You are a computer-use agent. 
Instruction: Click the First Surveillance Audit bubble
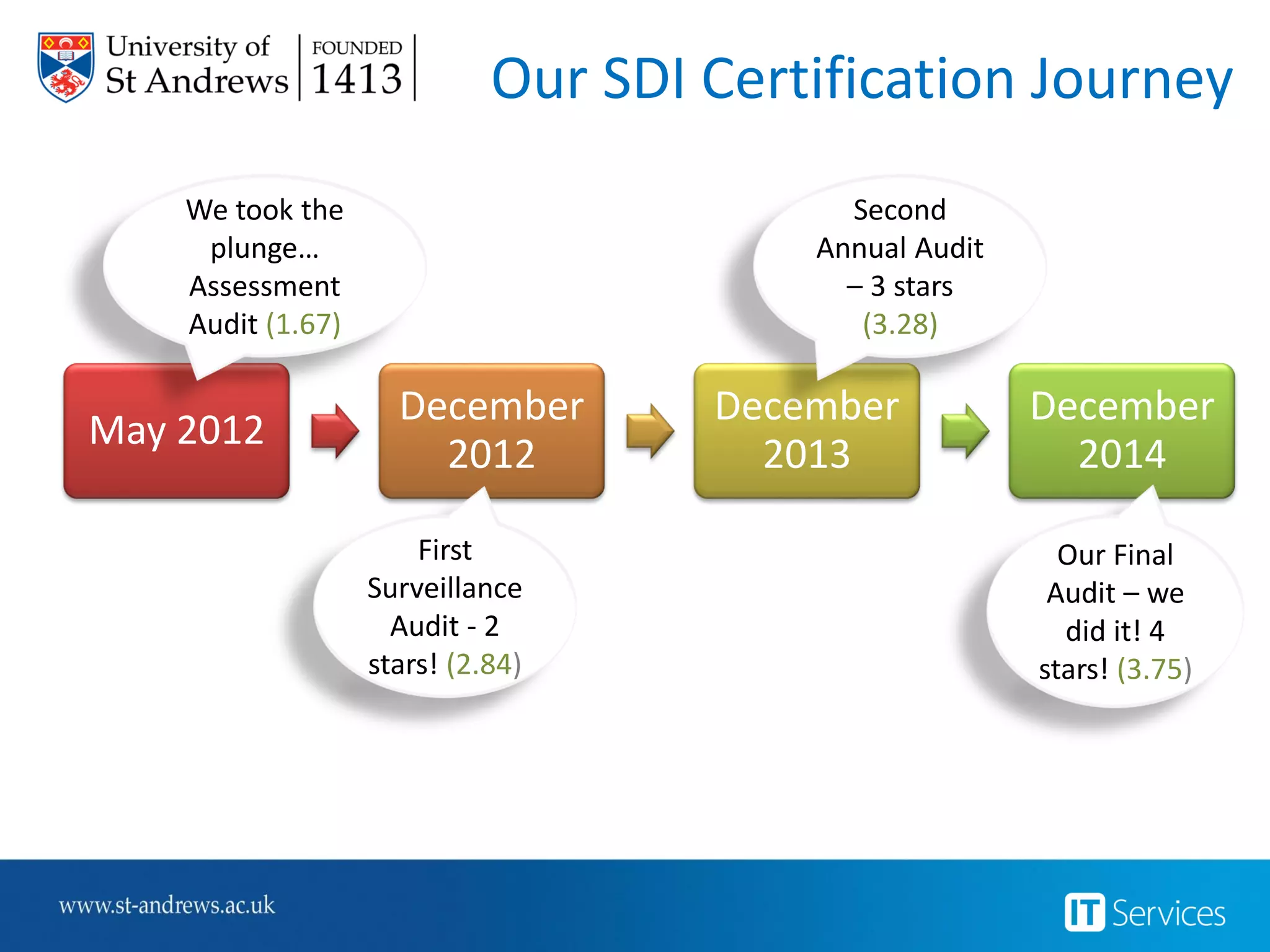click(x=445, y=606)
